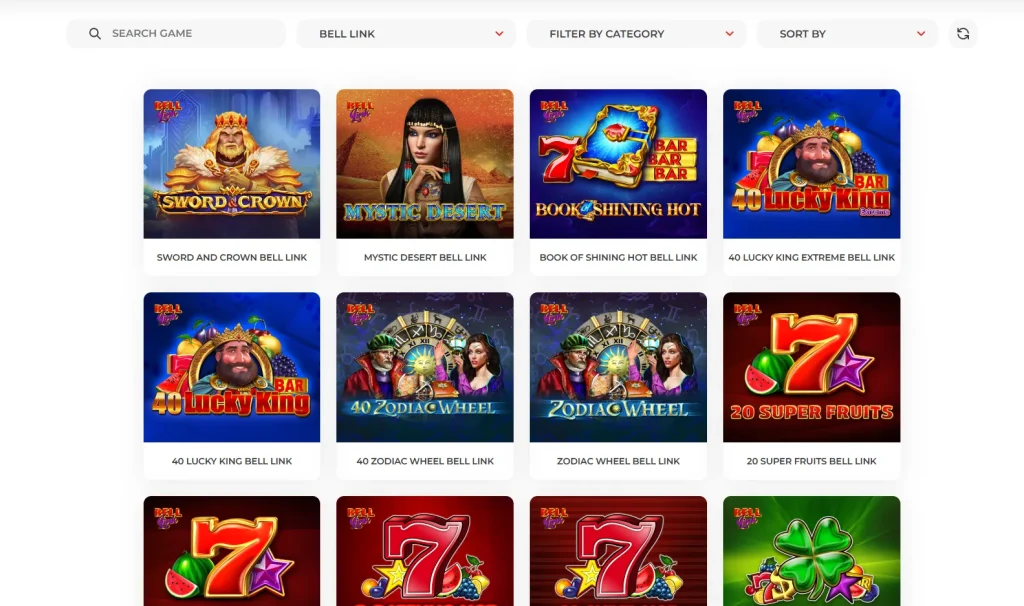Click the Sword and Crown Bell Link label
The width and height of the screenshot is (1024, 606).
[232, 257]
